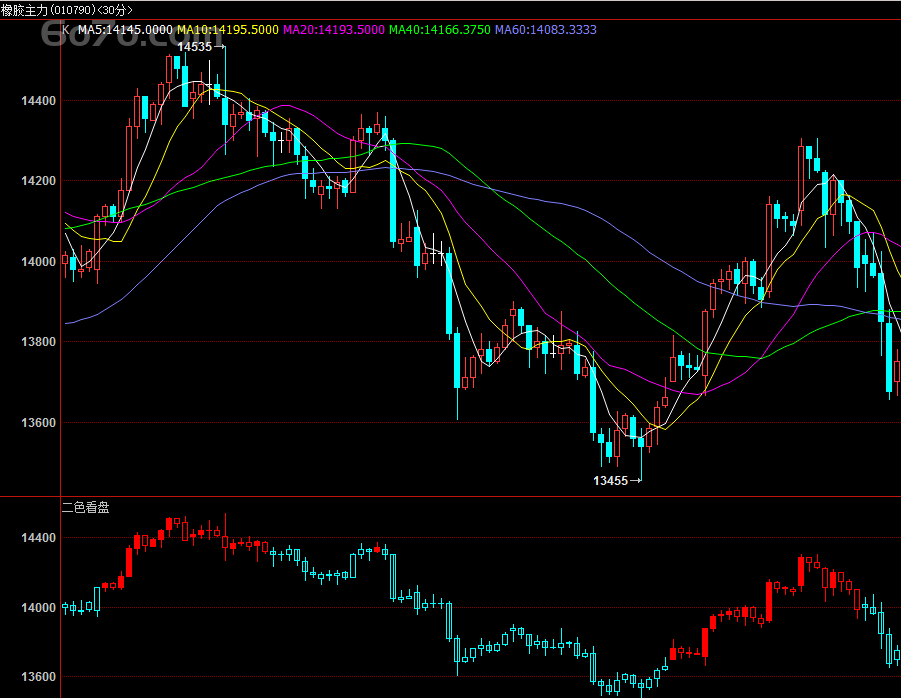Image resolution: width=901 pixels, height=698 pixels.
Task: Click the 13600 axis label in lower sub-chart
Action: coord(38,677)
